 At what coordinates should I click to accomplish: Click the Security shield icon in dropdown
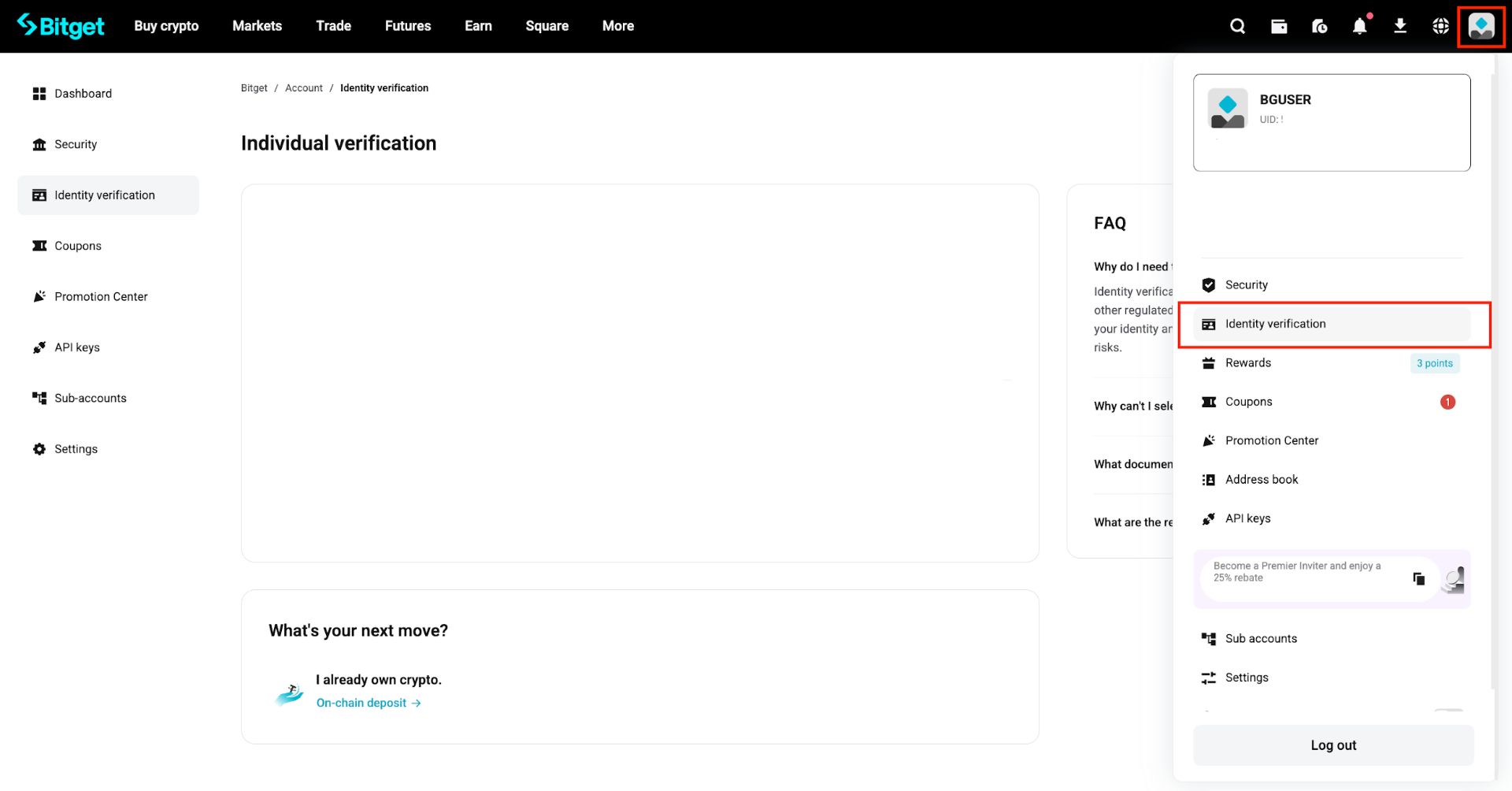1209,285
